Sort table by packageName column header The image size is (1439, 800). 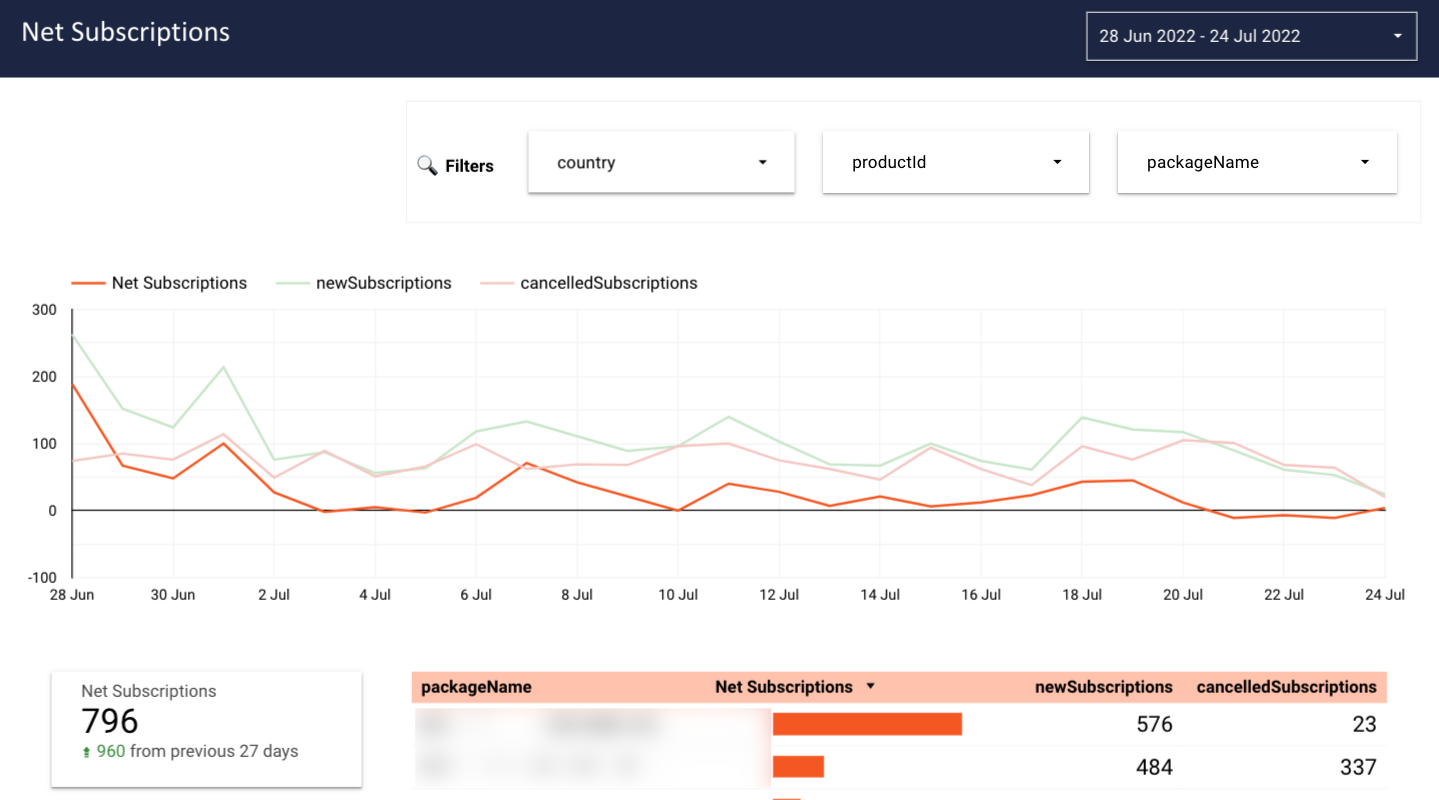coord(476,687)
